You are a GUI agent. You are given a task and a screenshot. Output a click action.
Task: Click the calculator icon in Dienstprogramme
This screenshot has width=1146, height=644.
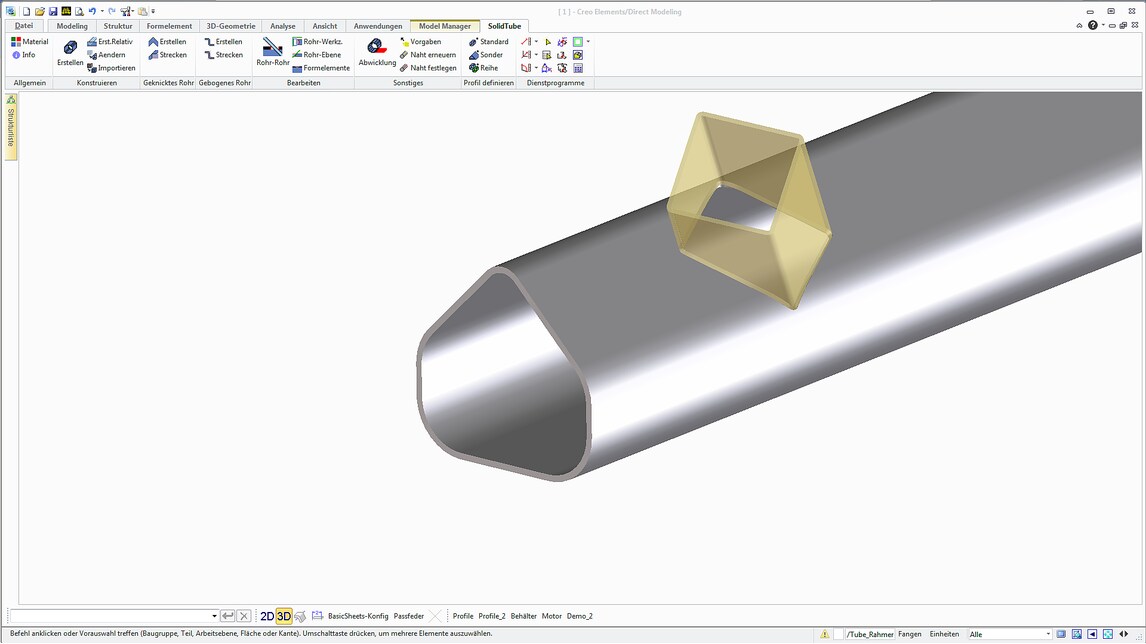coord(578,68)
